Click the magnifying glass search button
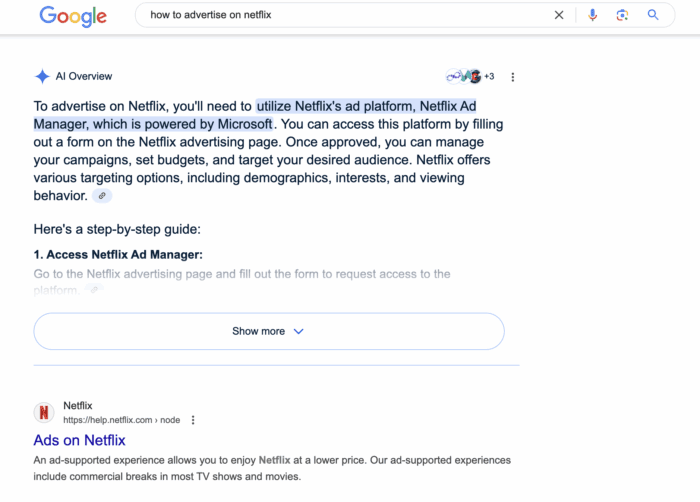The width and height of the screenshot is (700, 502). tap(653, 15)
